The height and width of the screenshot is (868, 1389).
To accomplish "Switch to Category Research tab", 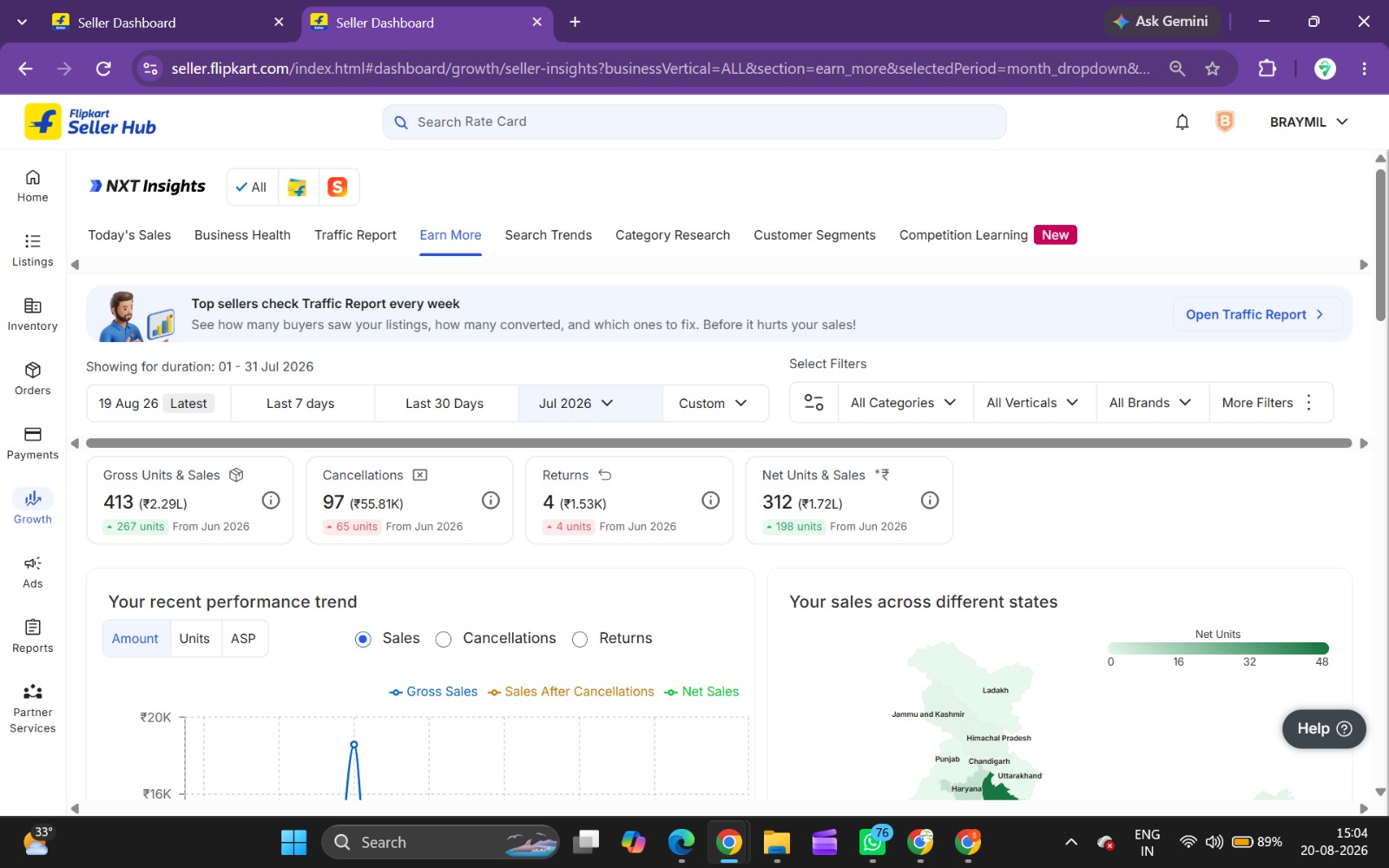I will pyautogui.click(x=673, y=235).
